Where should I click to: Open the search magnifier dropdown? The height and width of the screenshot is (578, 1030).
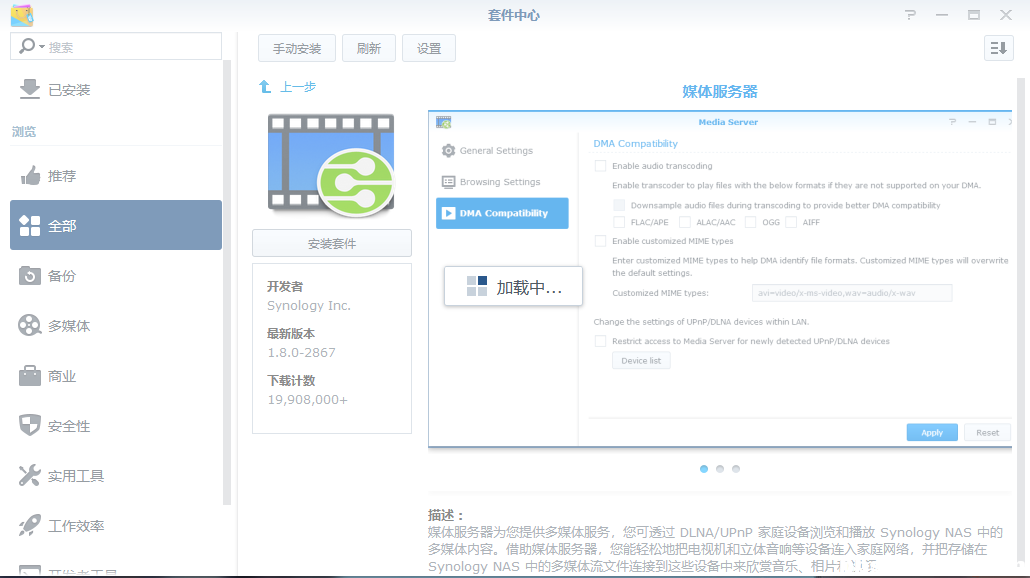pos(32,47)
